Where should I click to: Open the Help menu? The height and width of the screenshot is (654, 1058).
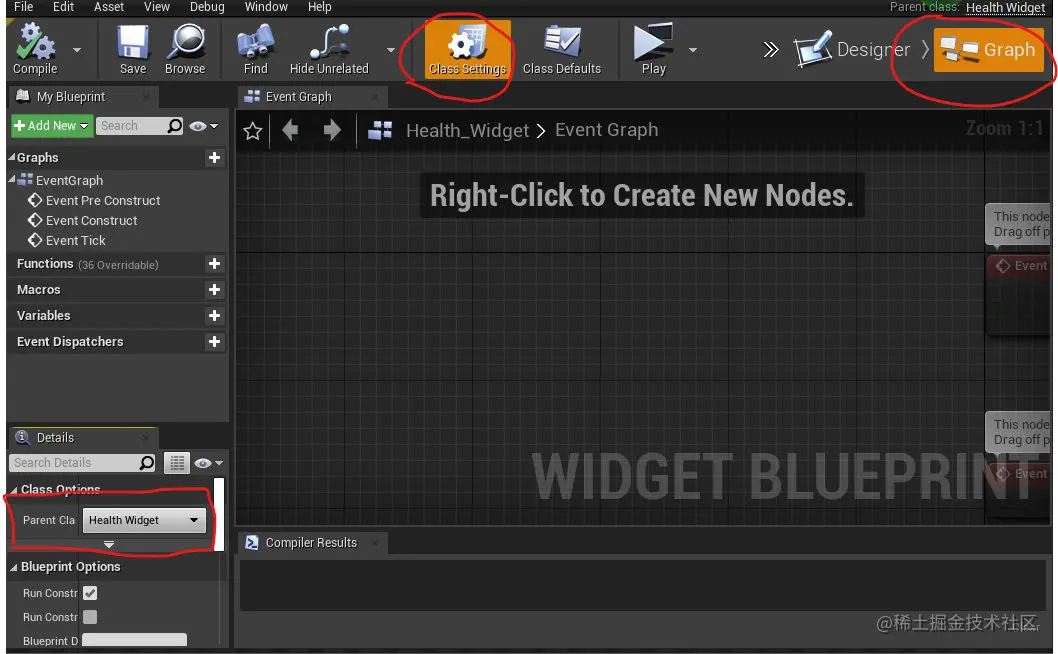[319, 7]
